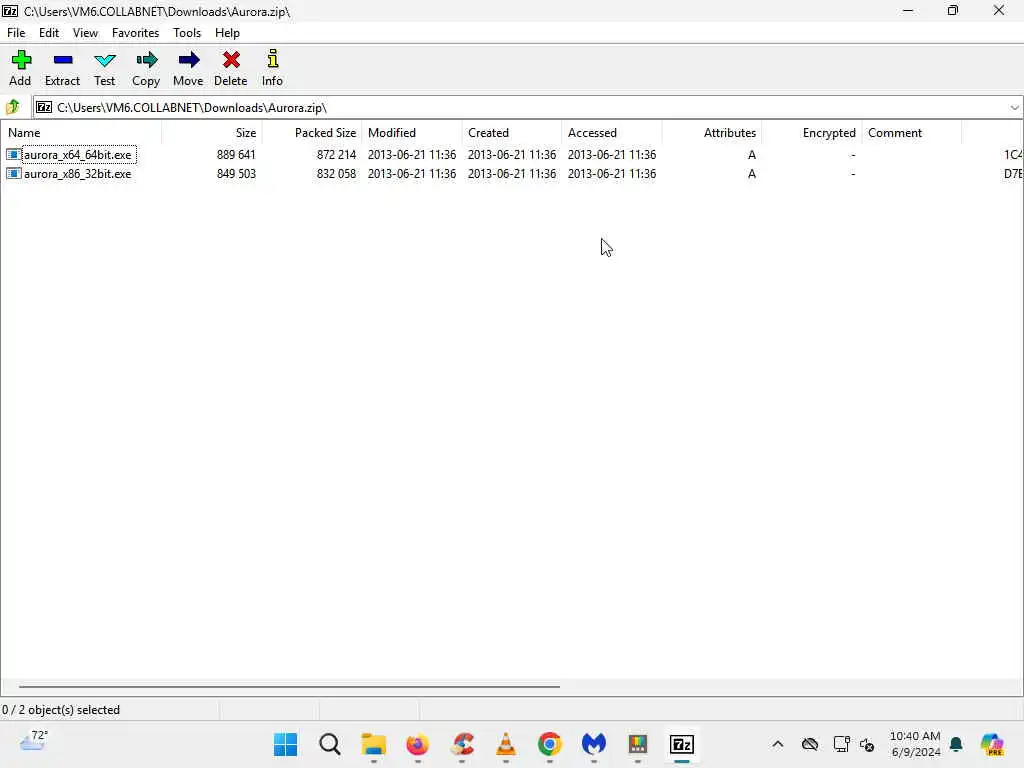
Task: Open the View menu
Action: pyautogui.click(x=85, y=33)
